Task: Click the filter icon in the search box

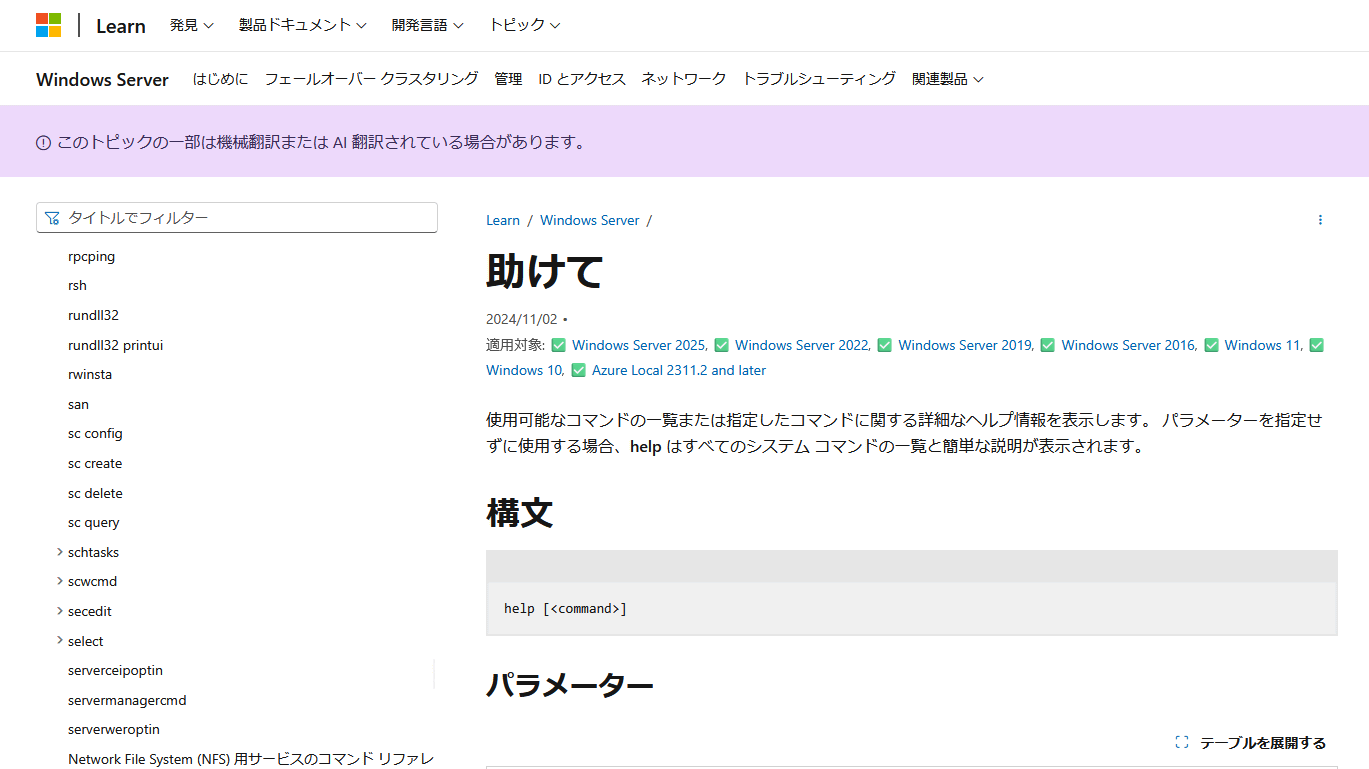Action: pyautogui.click(x=53, y=218)
